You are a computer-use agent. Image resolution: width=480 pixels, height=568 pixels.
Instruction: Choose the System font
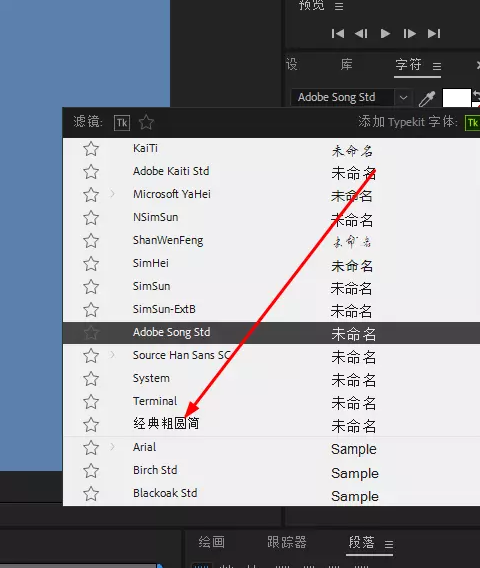click(x=151, y=378)
